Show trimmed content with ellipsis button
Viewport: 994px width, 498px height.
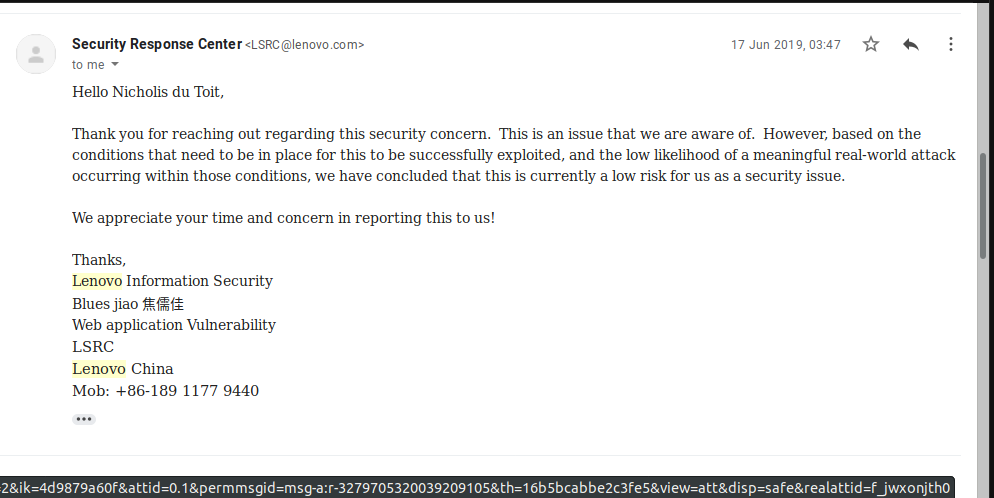84,419
